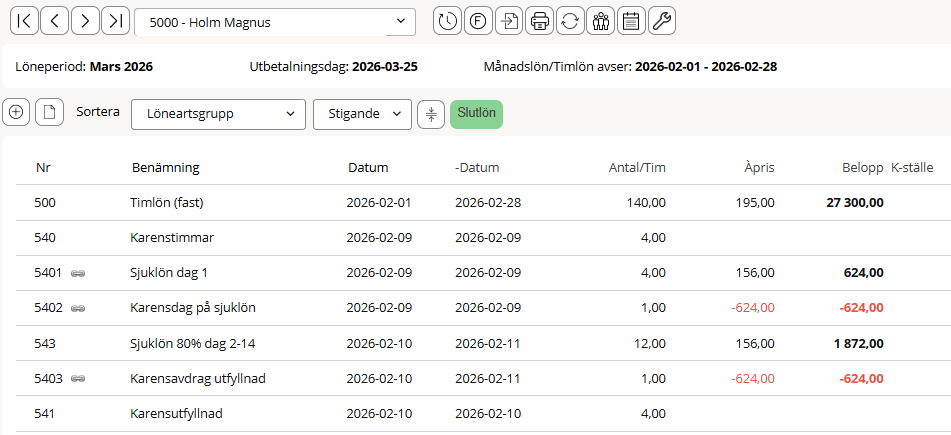Viewport: 951px width, 435px height.
Task: Click the green Slutlön button
Action: coord(476,114)
